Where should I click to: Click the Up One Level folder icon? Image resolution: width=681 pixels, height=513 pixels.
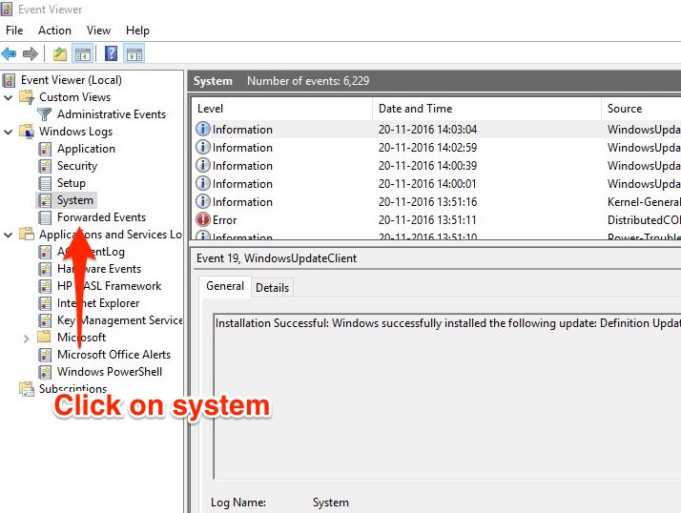coord(60,54)
